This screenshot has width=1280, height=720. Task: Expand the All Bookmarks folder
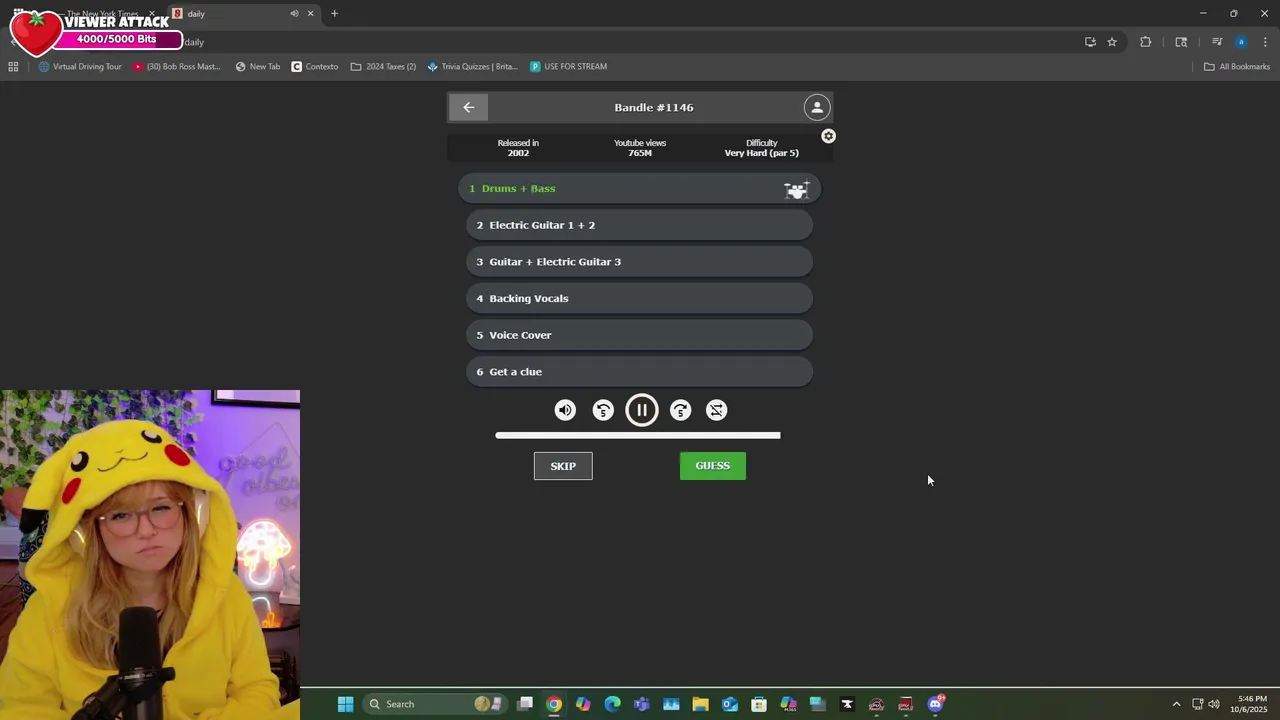(1237, 67)
